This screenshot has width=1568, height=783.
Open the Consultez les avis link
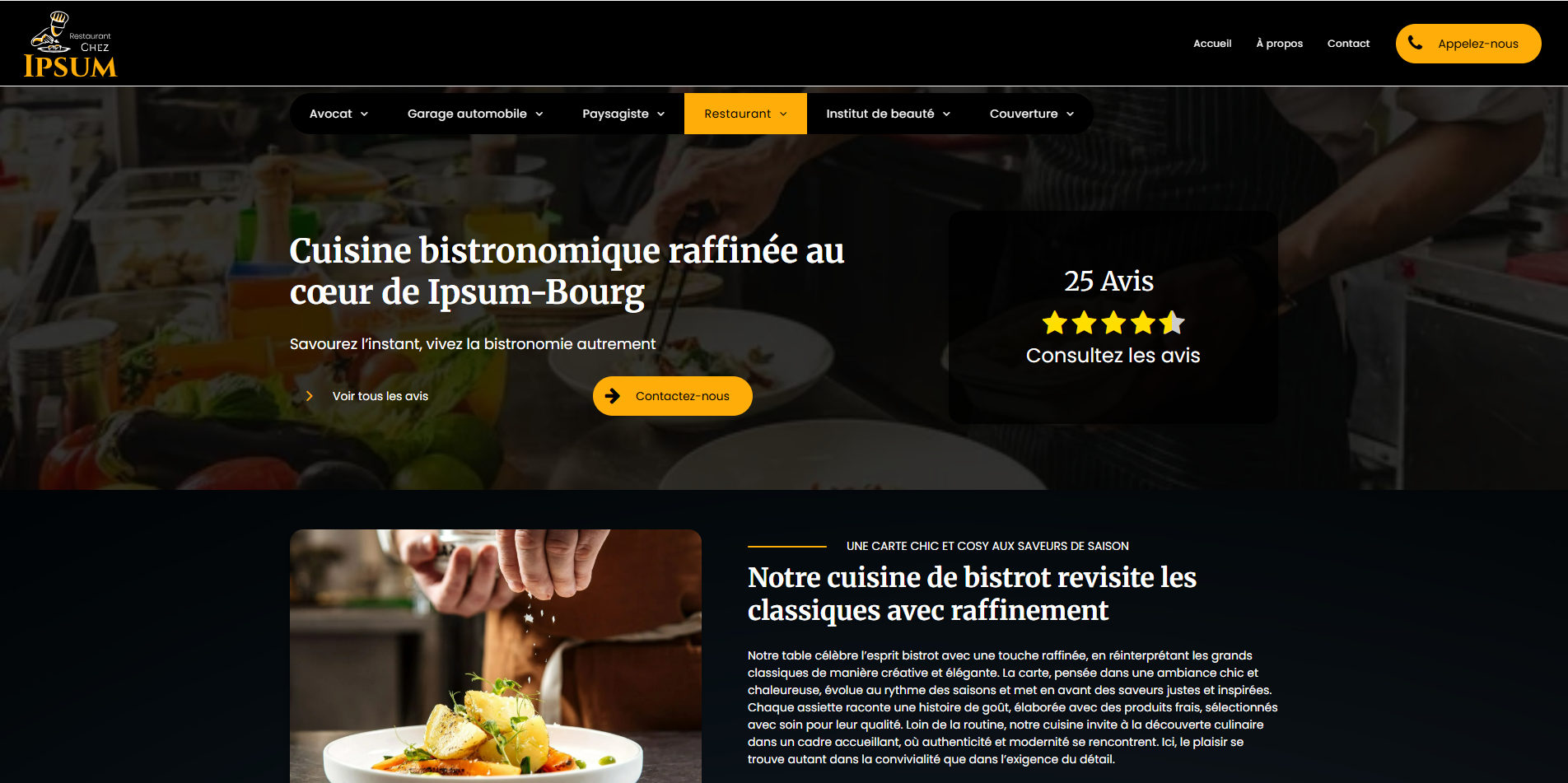pos(1113,356)
